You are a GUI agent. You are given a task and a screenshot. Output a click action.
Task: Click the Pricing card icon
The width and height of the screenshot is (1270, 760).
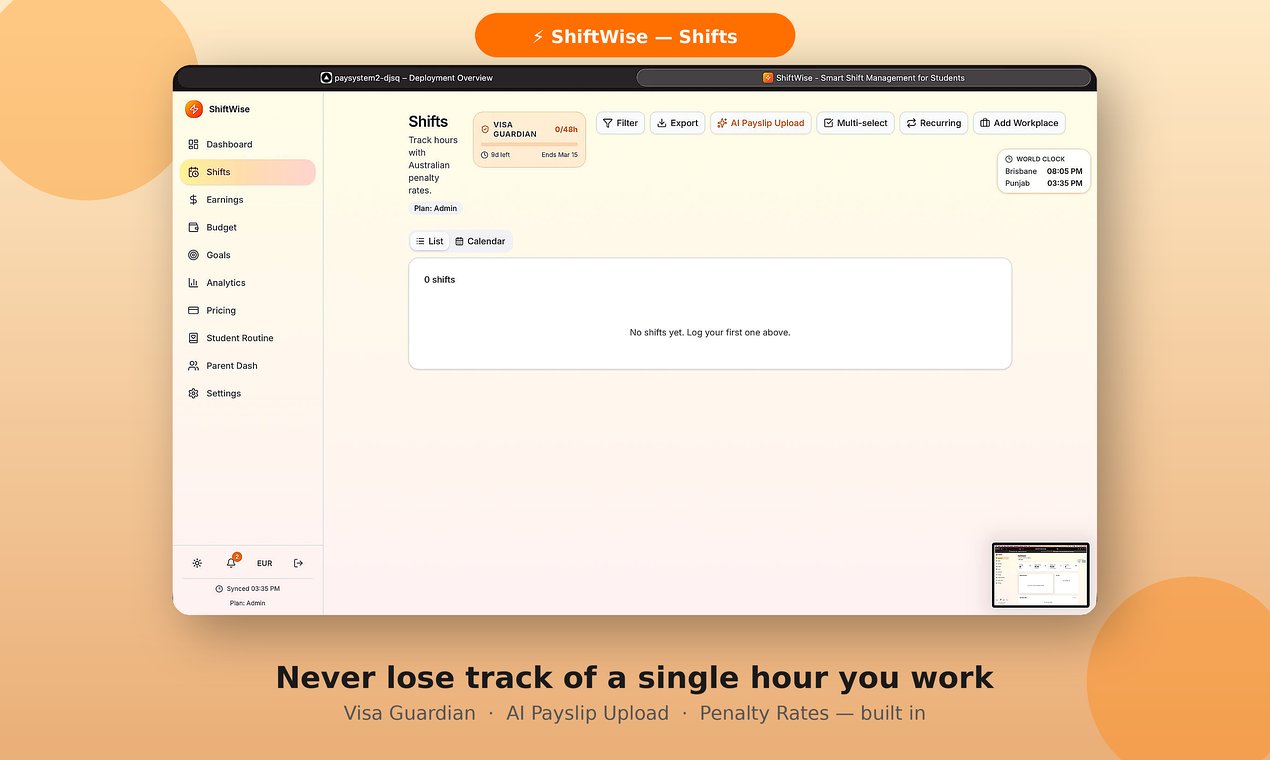(193, 310)
